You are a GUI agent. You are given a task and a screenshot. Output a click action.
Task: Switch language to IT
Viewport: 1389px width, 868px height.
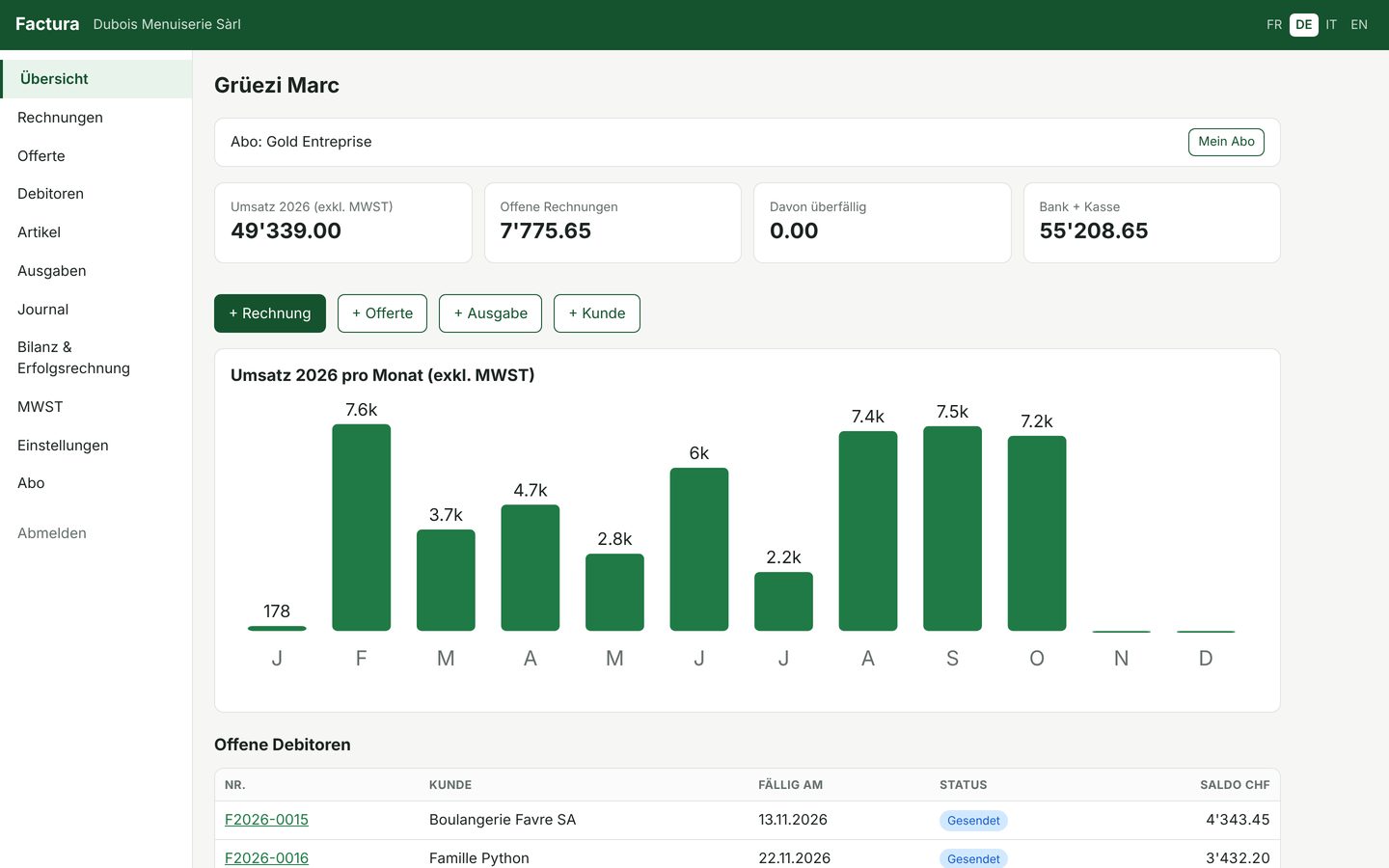coord(1331,25)
